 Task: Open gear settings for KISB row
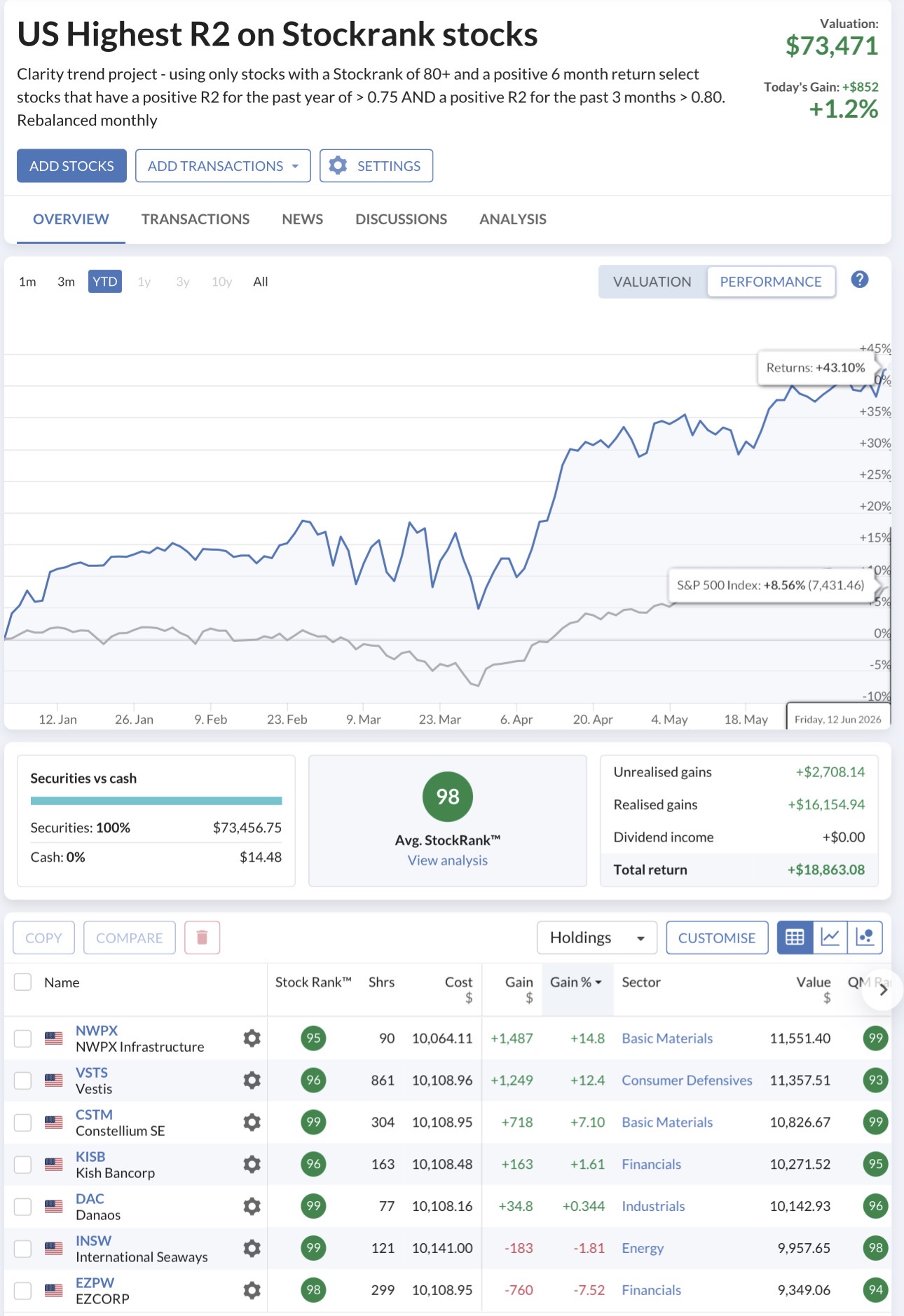(252, 1164)
